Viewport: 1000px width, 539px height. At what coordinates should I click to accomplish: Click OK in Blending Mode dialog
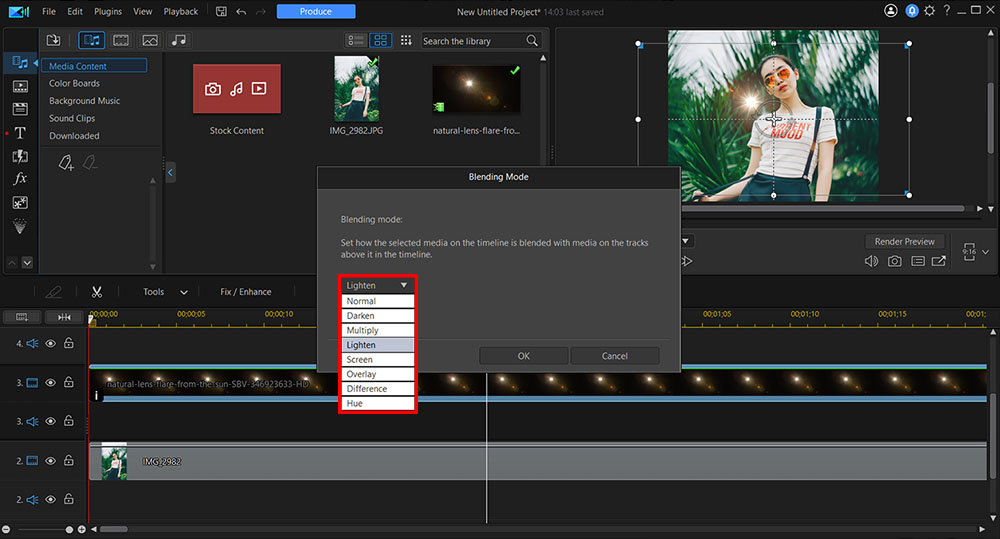pos(523,355)
